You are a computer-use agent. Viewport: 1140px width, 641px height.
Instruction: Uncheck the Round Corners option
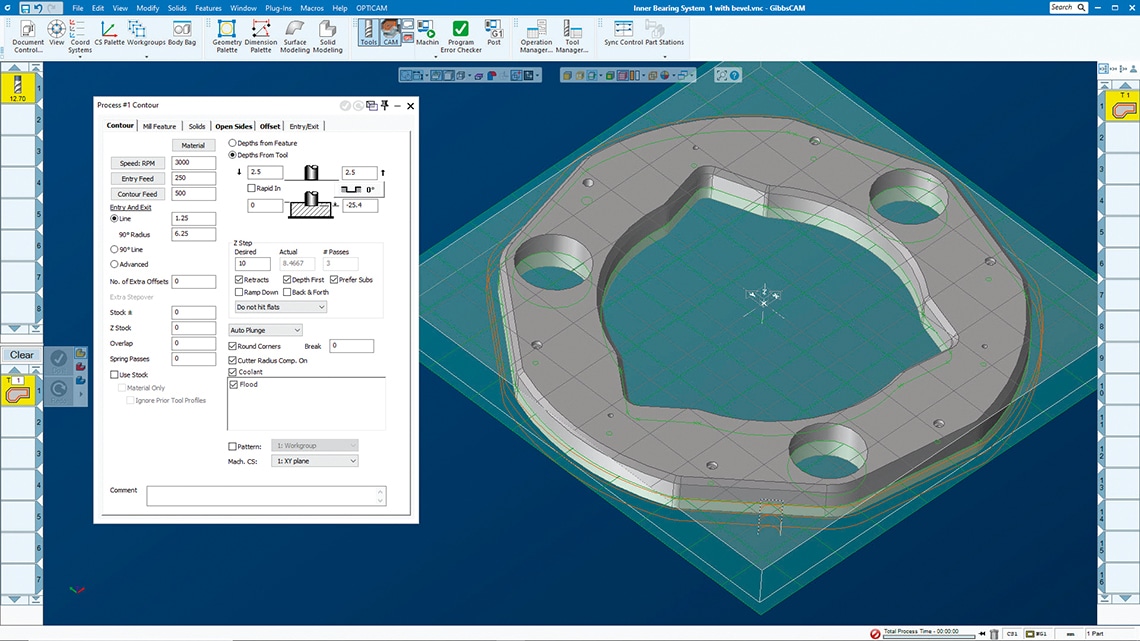233,346
